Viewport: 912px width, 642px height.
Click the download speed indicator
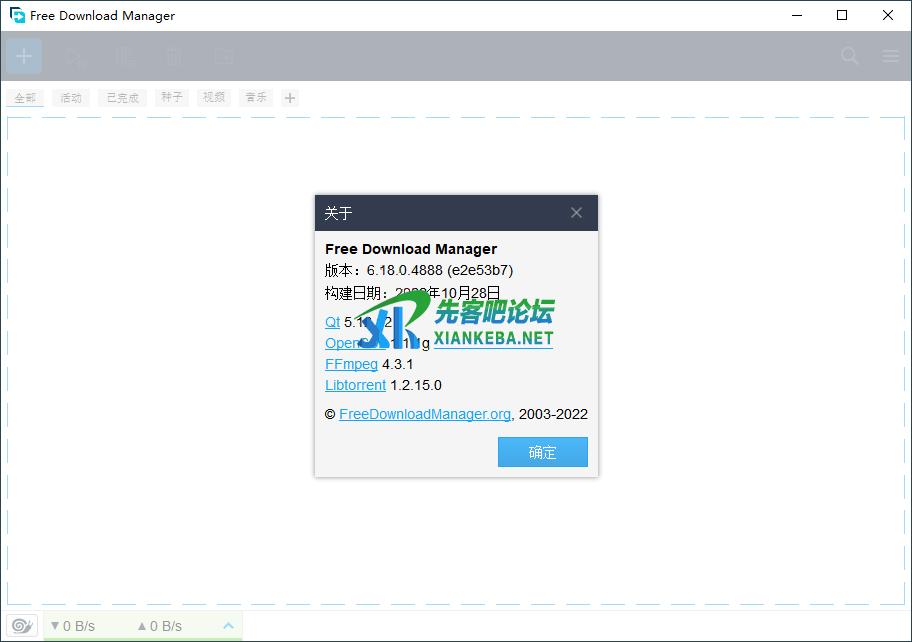(73, 626)
